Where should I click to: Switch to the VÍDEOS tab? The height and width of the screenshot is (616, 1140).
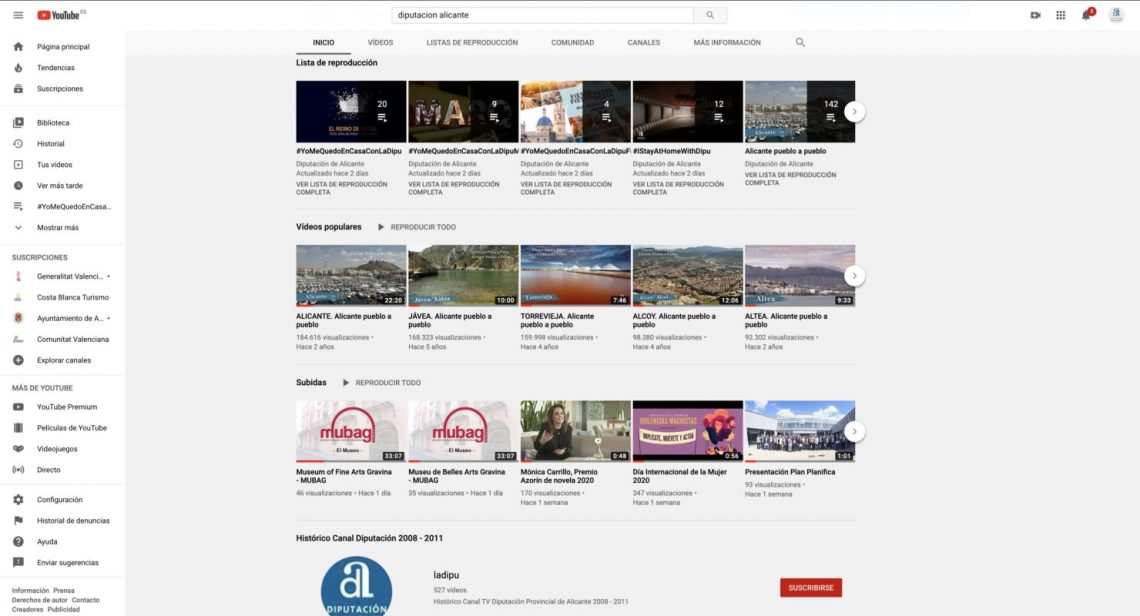click(380, 42)
